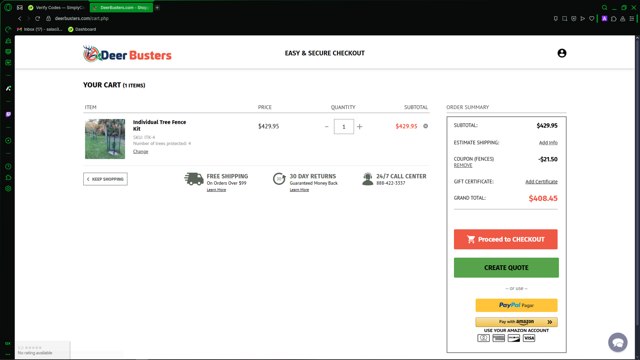This screenshot has width=640, height=360.
Task: Click the site padlock security icon
Action: (x=48, y=18)
